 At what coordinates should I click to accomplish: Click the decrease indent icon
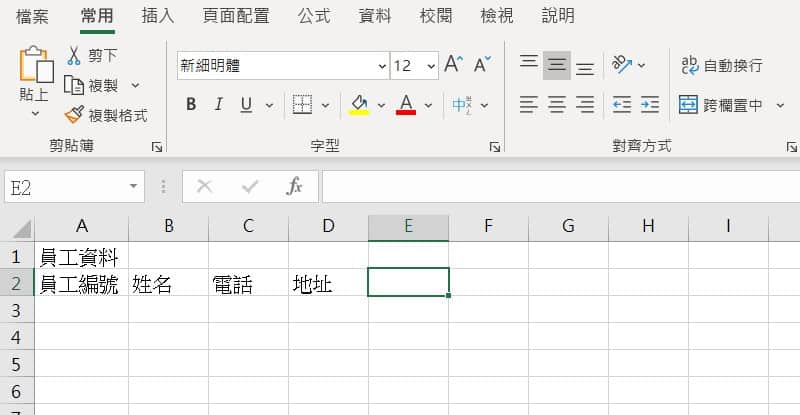point(621,105)
